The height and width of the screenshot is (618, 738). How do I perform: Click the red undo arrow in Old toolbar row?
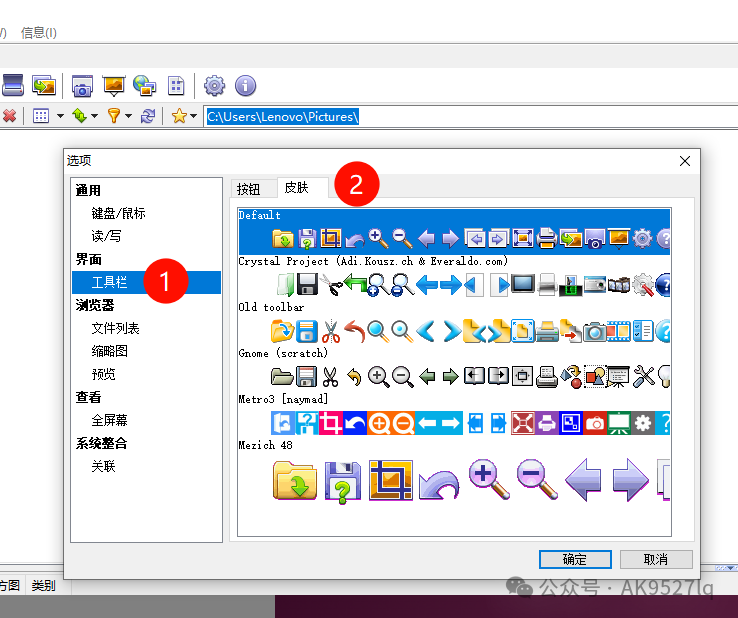pyautogui.click(x=355, y=331)
